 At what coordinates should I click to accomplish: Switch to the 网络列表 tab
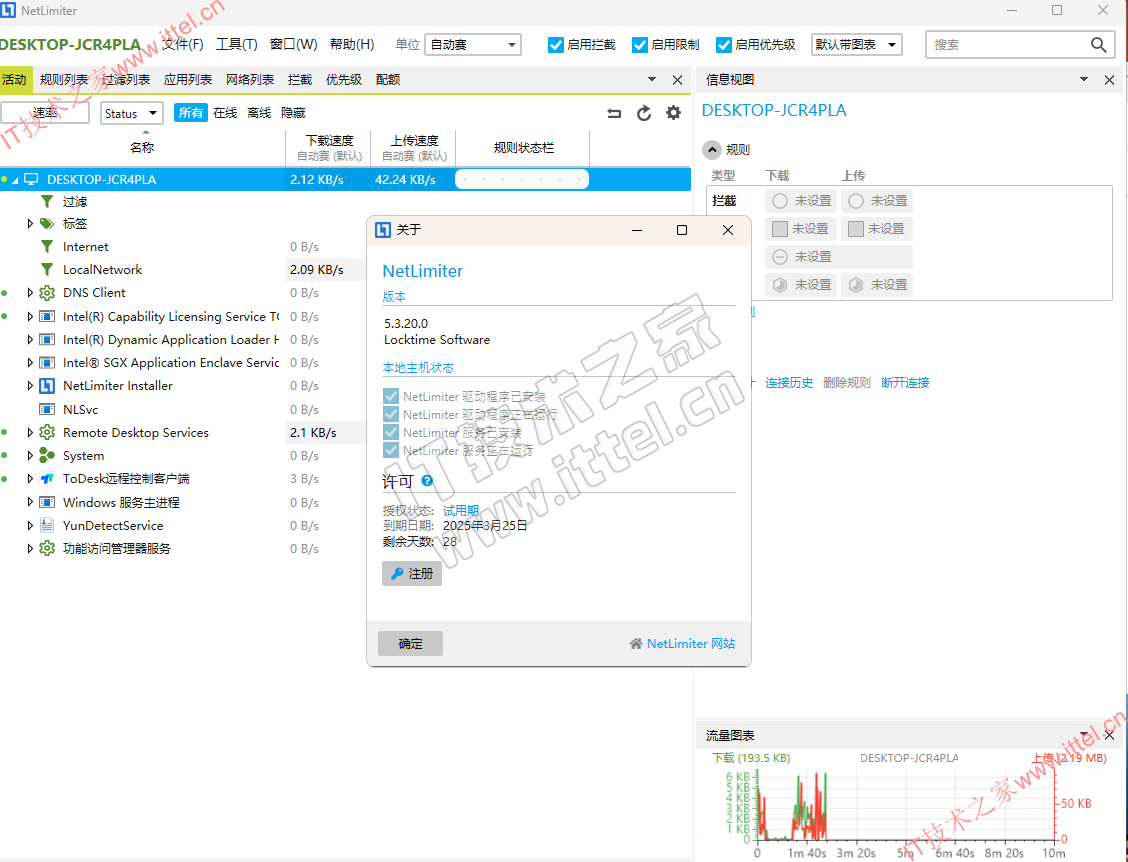coord(250,79)
